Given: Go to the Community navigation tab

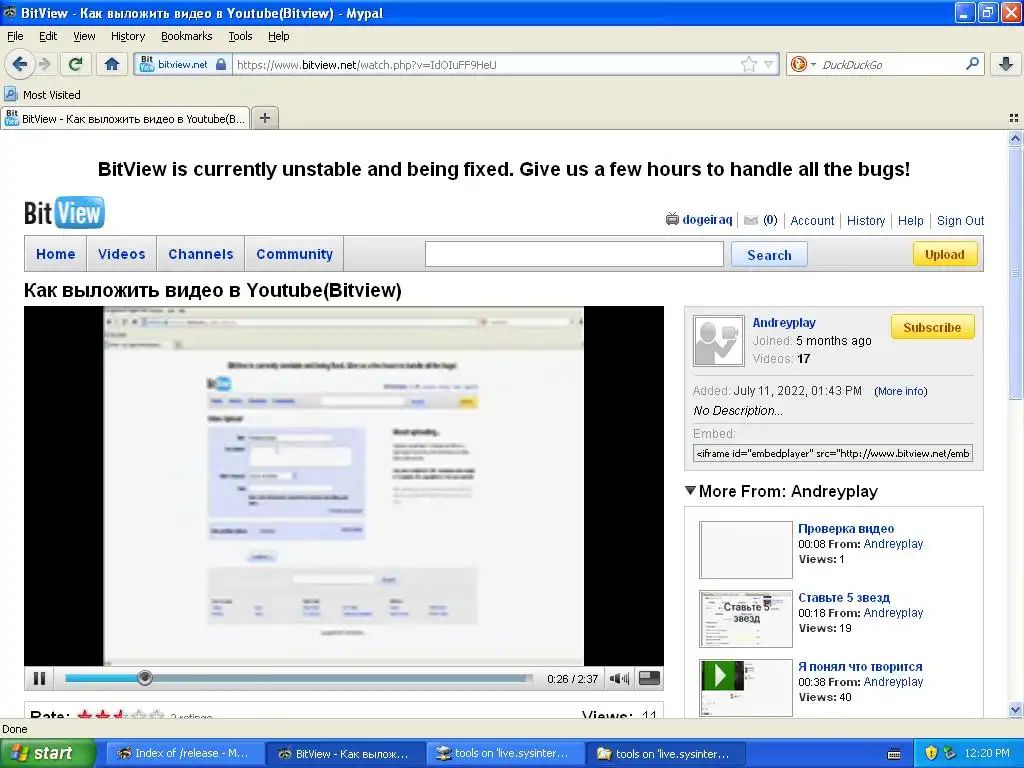Looking at the screenshot, I should pos(295,254).
